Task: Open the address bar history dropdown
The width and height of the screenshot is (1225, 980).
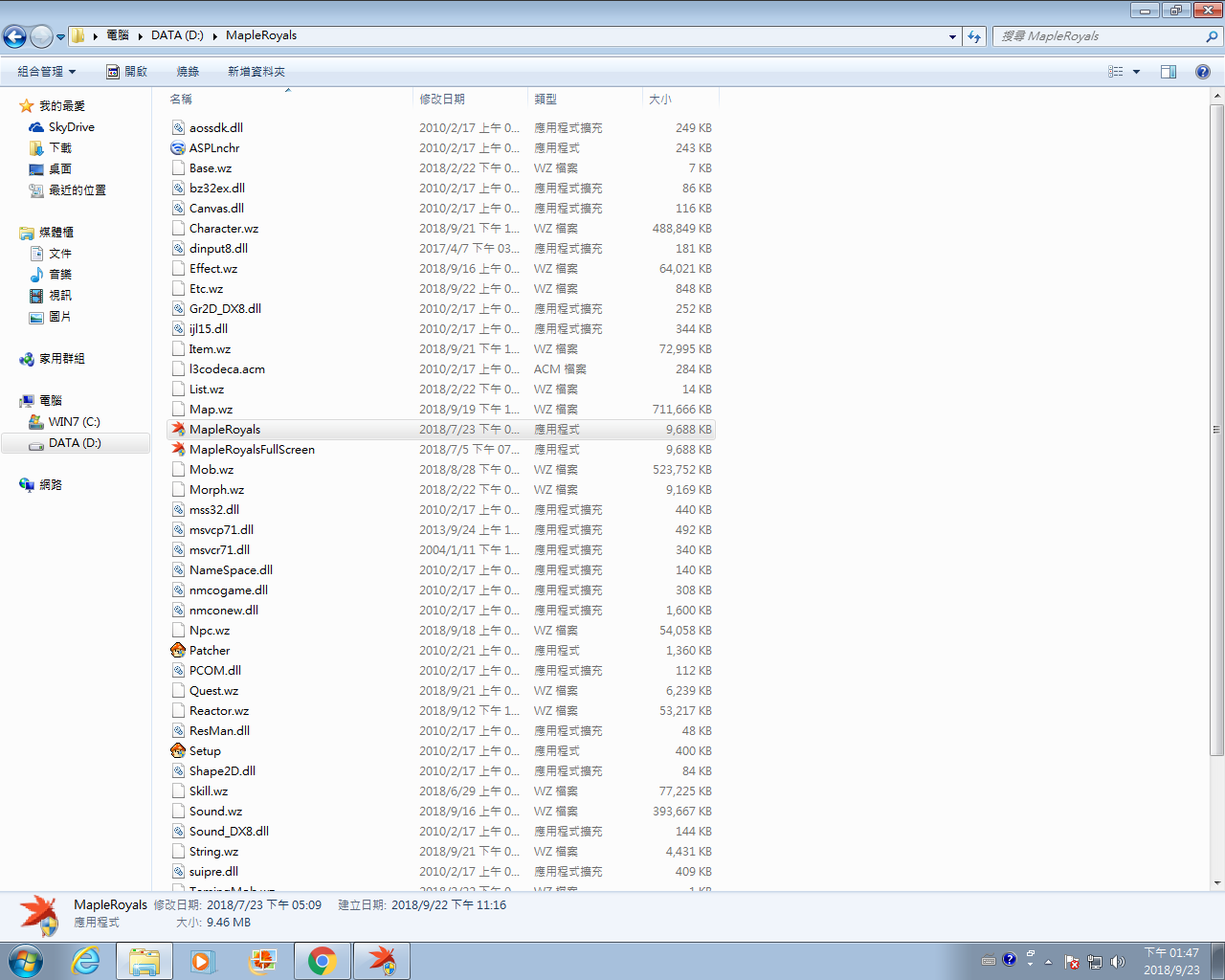Action: click(x=952, y=36)
